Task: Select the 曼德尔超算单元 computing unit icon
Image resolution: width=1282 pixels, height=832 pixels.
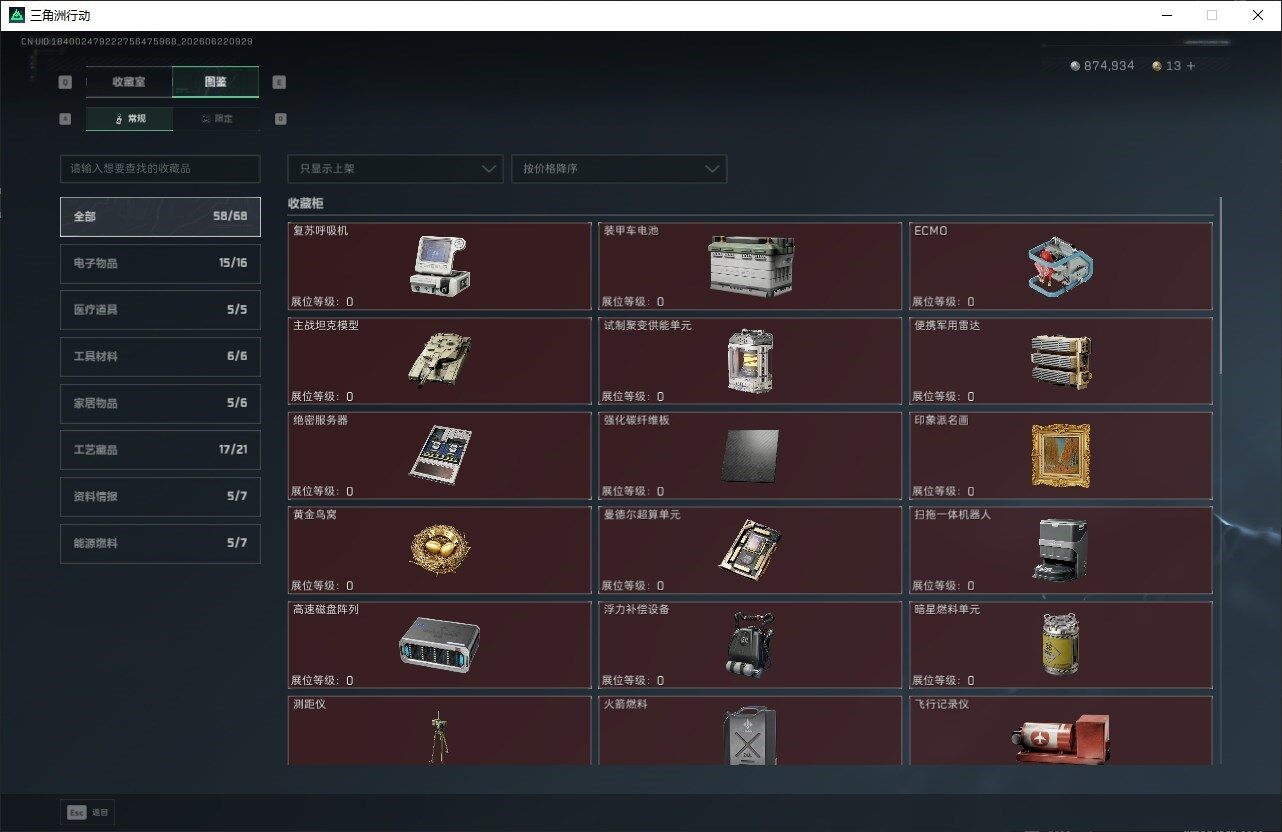Action: point(751,549)
